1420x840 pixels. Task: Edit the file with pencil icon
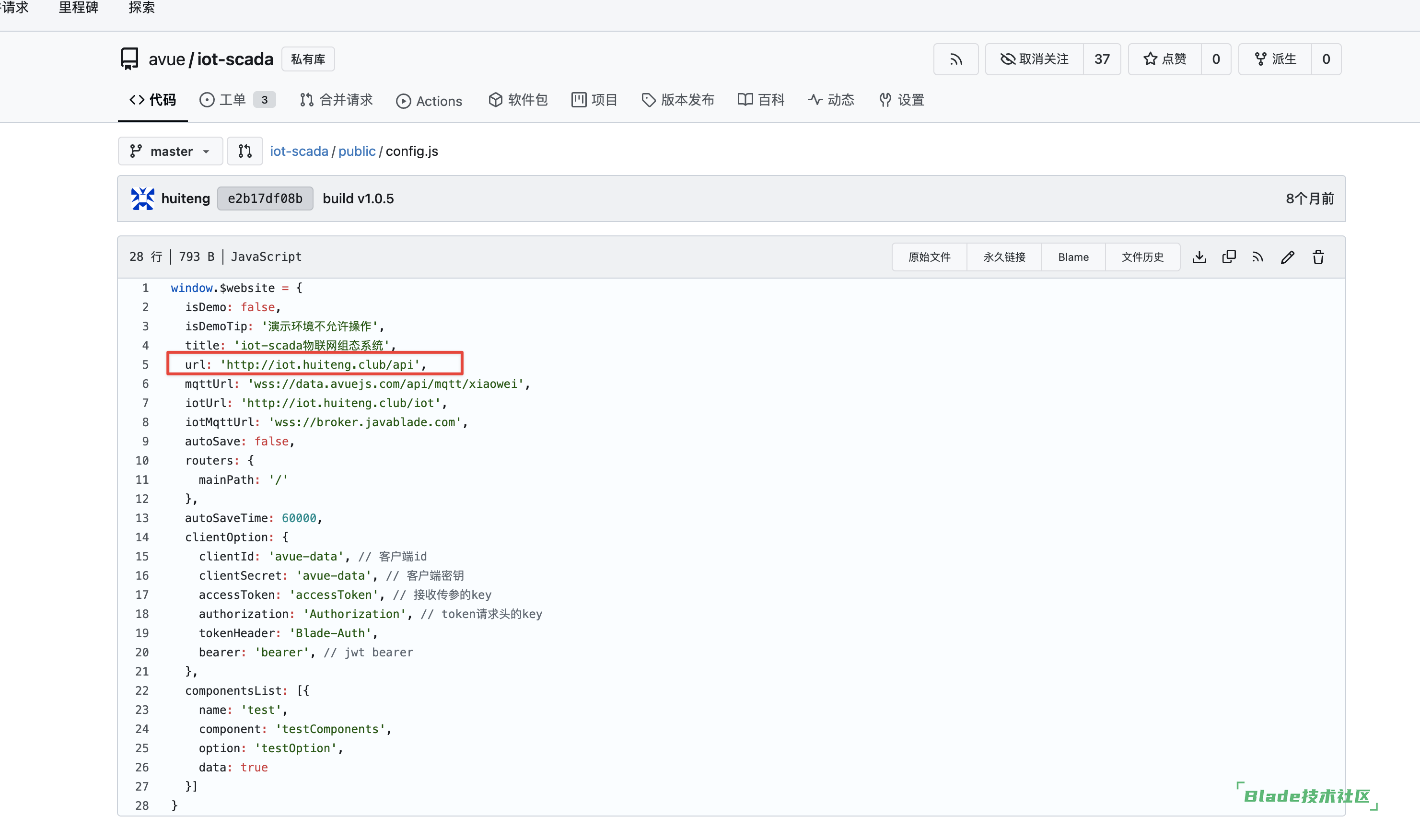coord(1288,257)
